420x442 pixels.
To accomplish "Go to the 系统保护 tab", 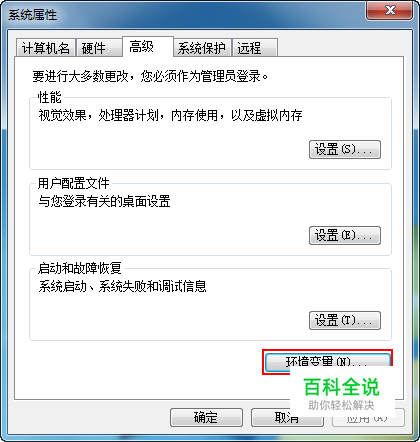I will (x=202, y=48).
